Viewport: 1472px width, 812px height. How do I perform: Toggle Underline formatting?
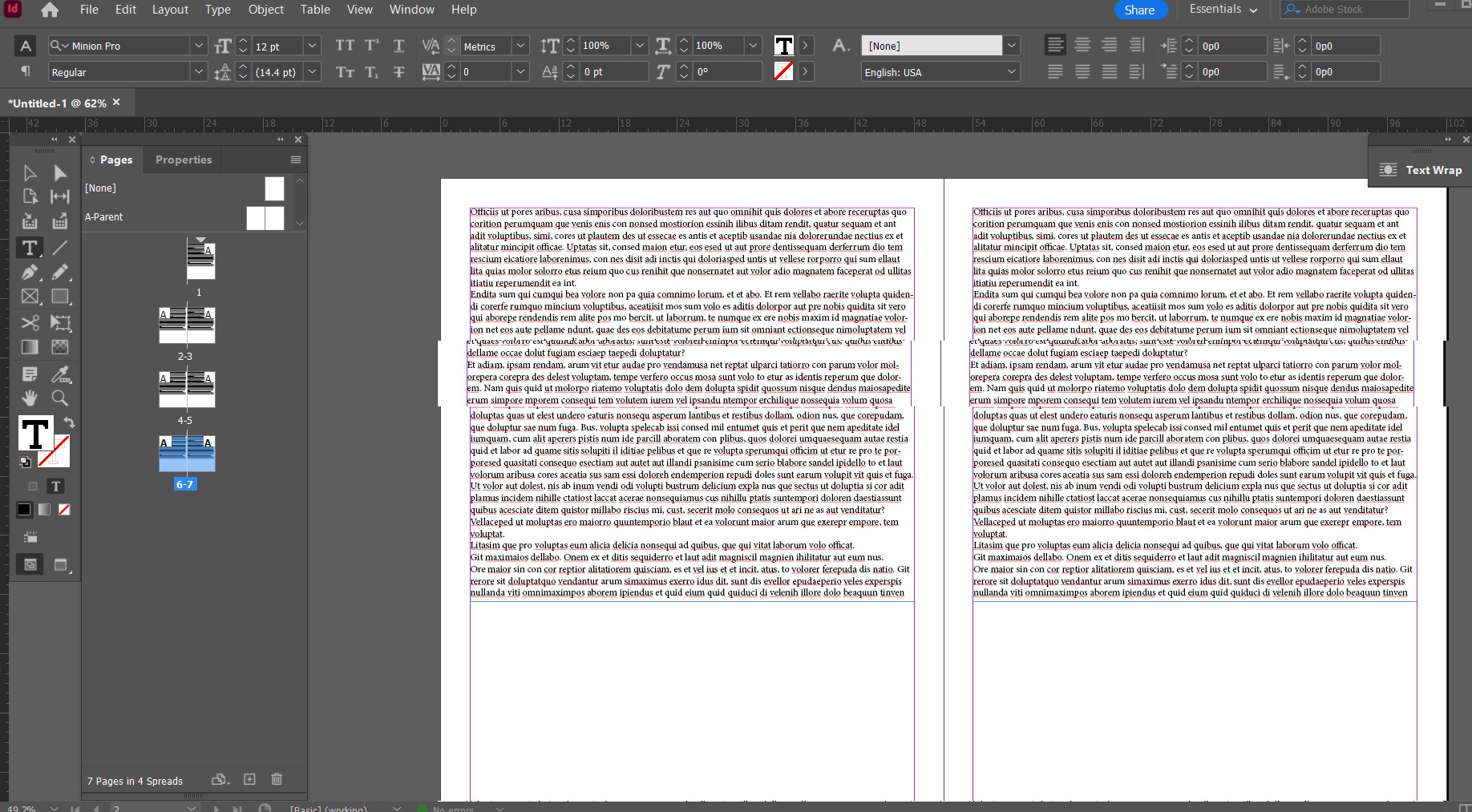398,46
